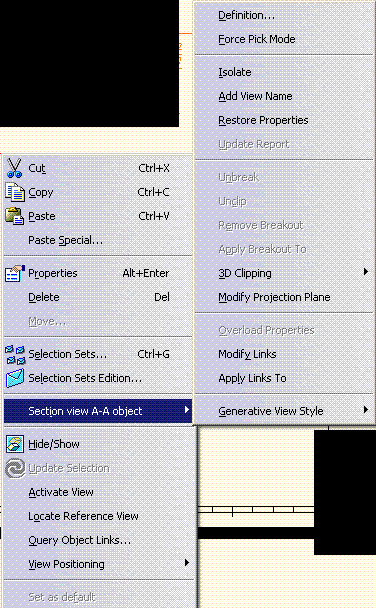Click the Selection Sets Edition envelope icon
The height and width of the screenshot is (608, 376).
(15, 378)
